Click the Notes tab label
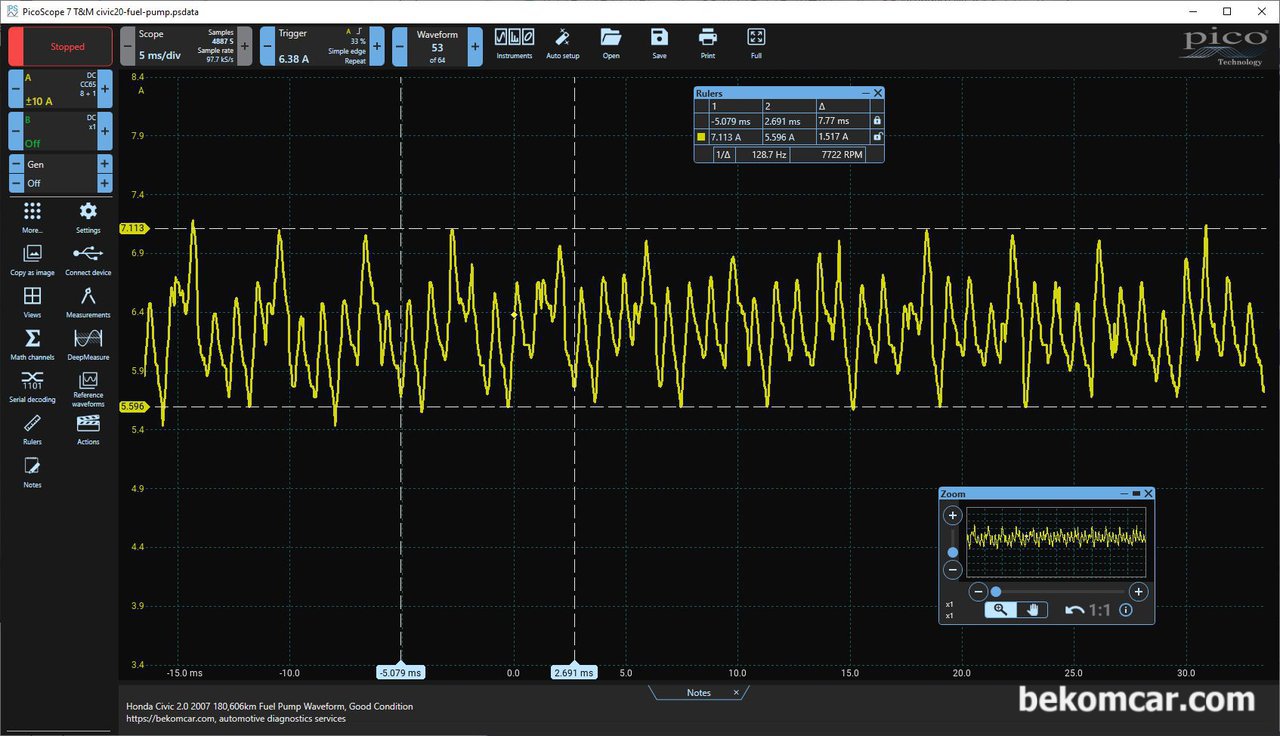 click(698, 692)
